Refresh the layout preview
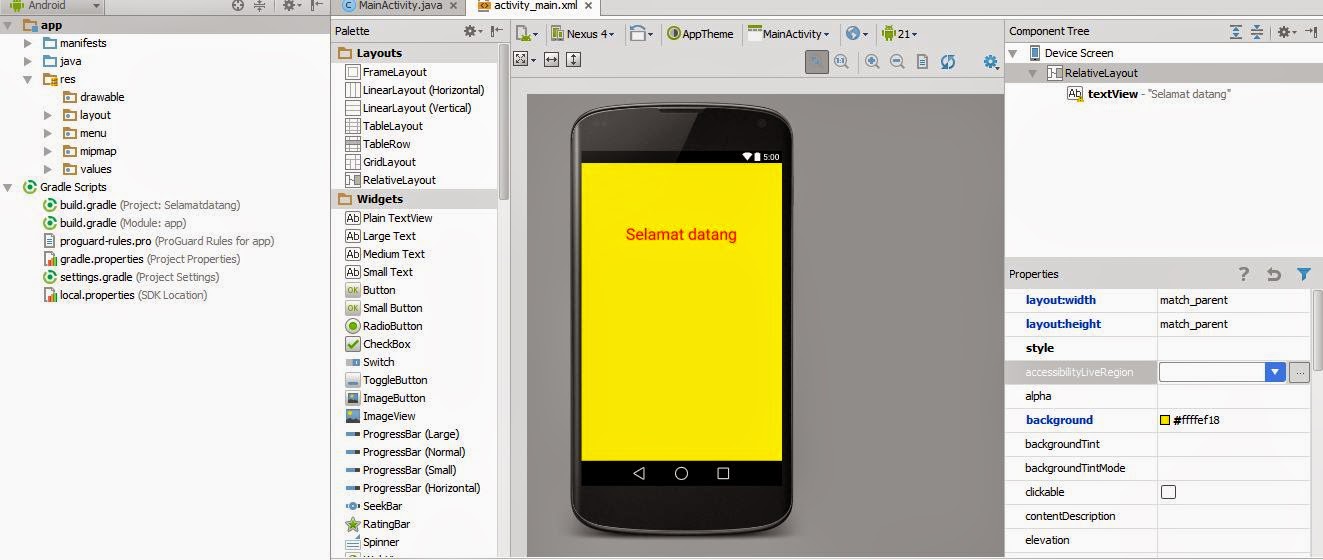The image size is (1323, 560). [947, 62]
